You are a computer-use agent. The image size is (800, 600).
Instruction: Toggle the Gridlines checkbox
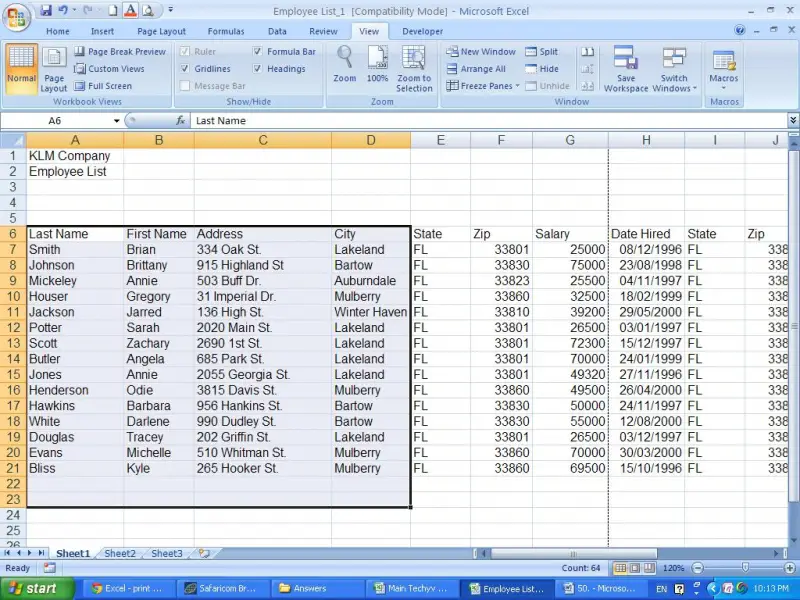click(185, 68)
